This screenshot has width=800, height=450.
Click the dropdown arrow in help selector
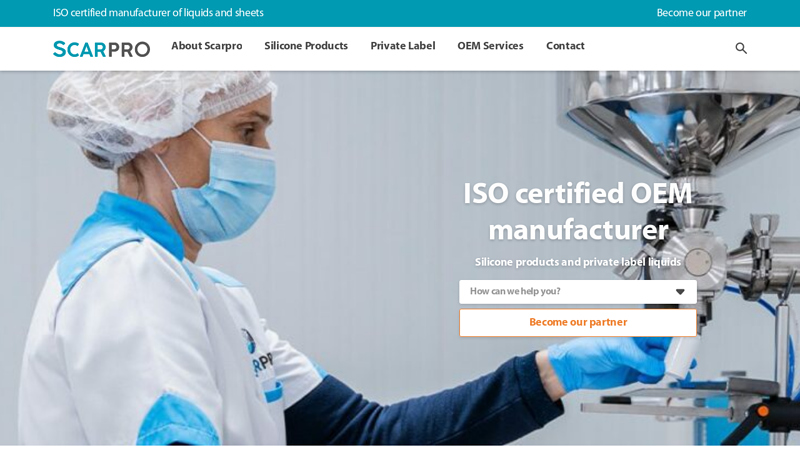680,292
